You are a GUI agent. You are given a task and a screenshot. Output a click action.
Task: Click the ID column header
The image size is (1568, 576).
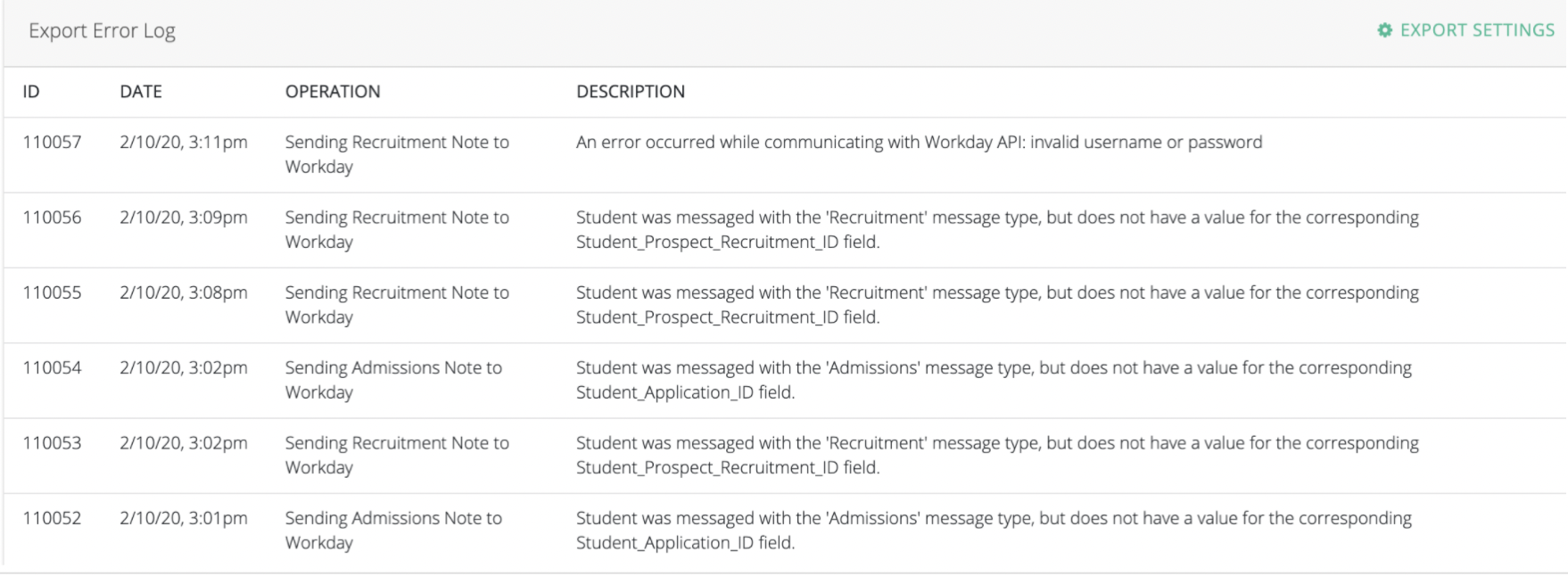(31, 91)
